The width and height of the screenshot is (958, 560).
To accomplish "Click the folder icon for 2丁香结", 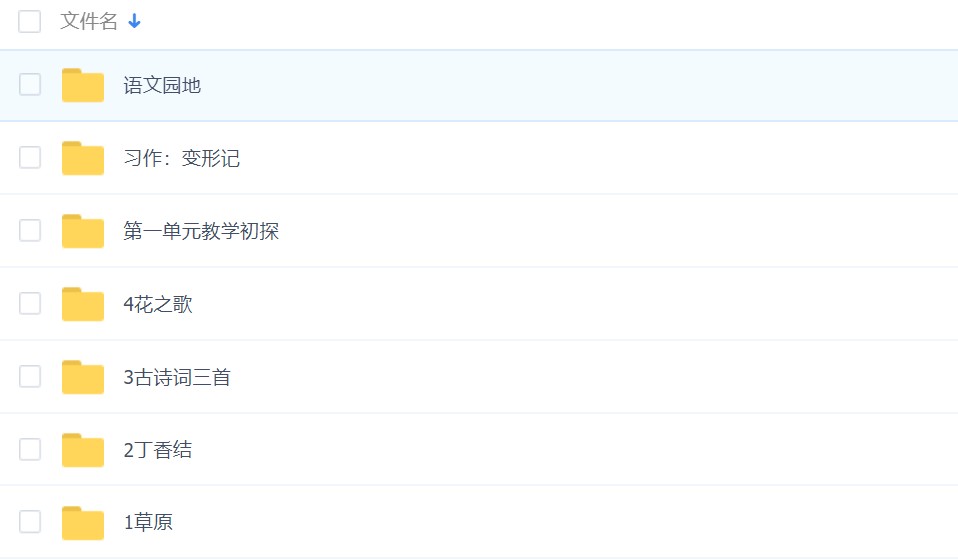I will coord(83,450).
